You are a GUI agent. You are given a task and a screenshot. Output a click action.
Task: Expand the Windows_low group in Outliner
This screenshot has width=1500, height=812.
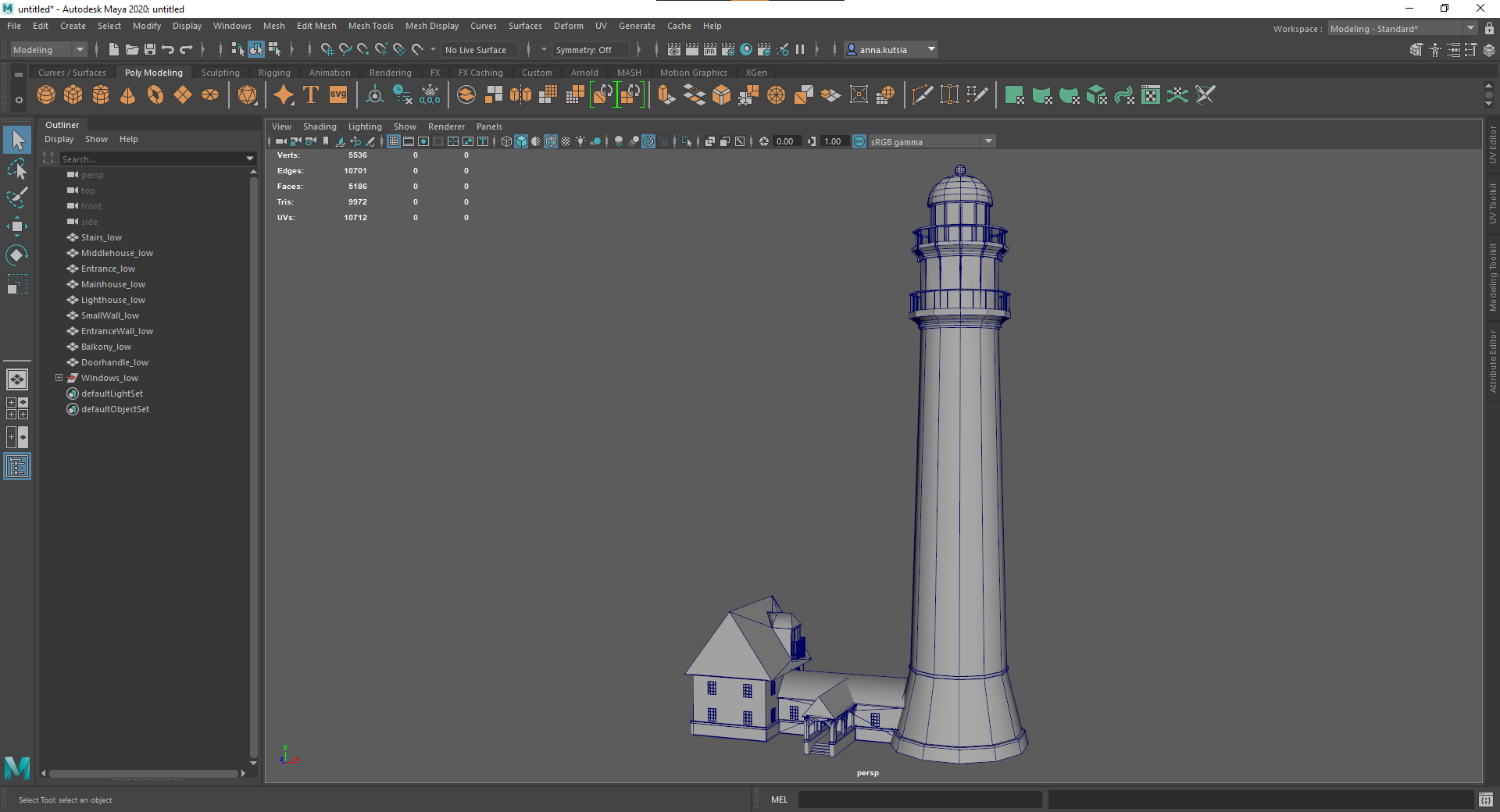coord(59,378)
